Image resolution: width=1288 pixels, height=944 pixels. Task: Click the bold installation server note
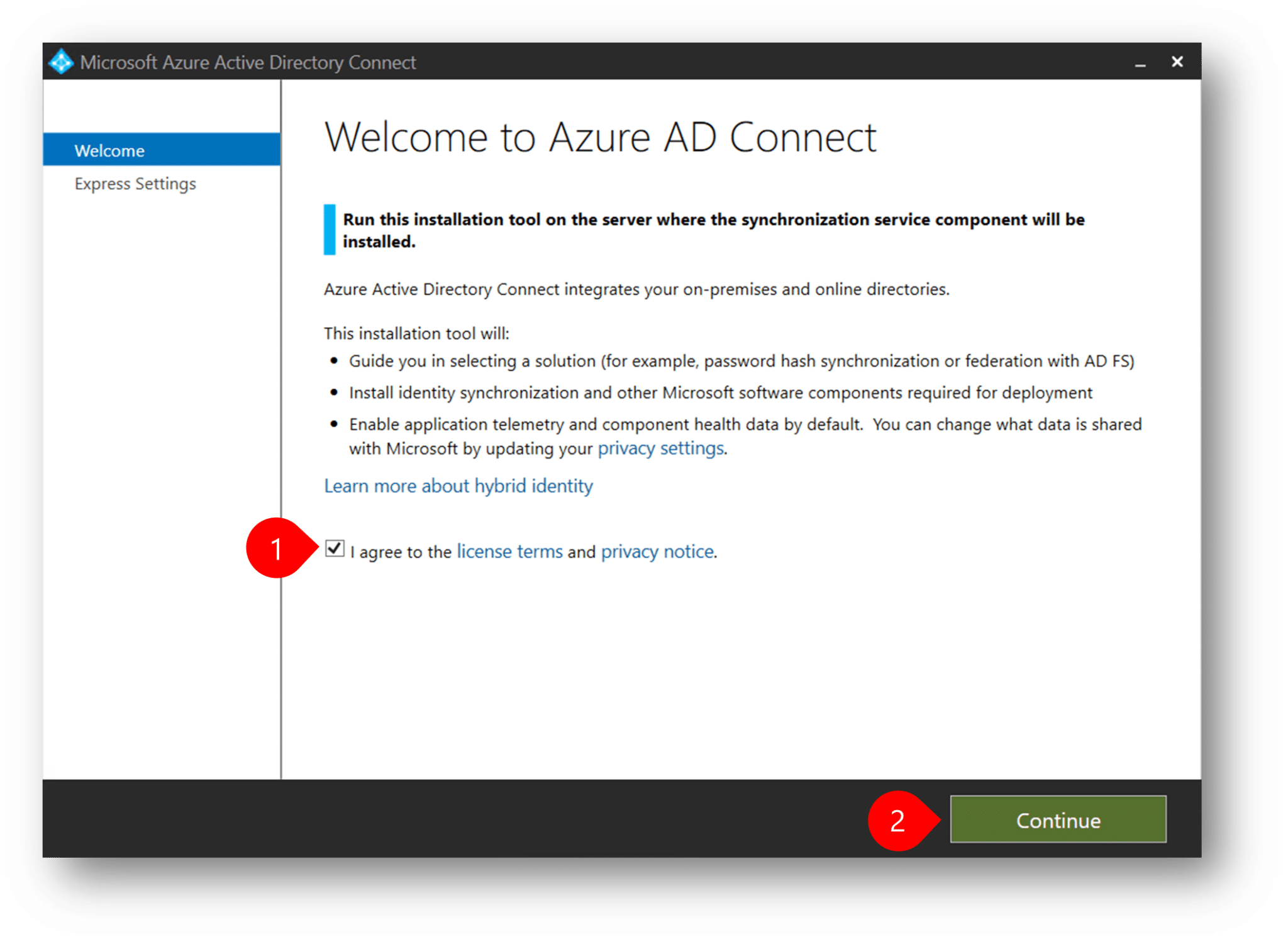click(x=713, y=220)
